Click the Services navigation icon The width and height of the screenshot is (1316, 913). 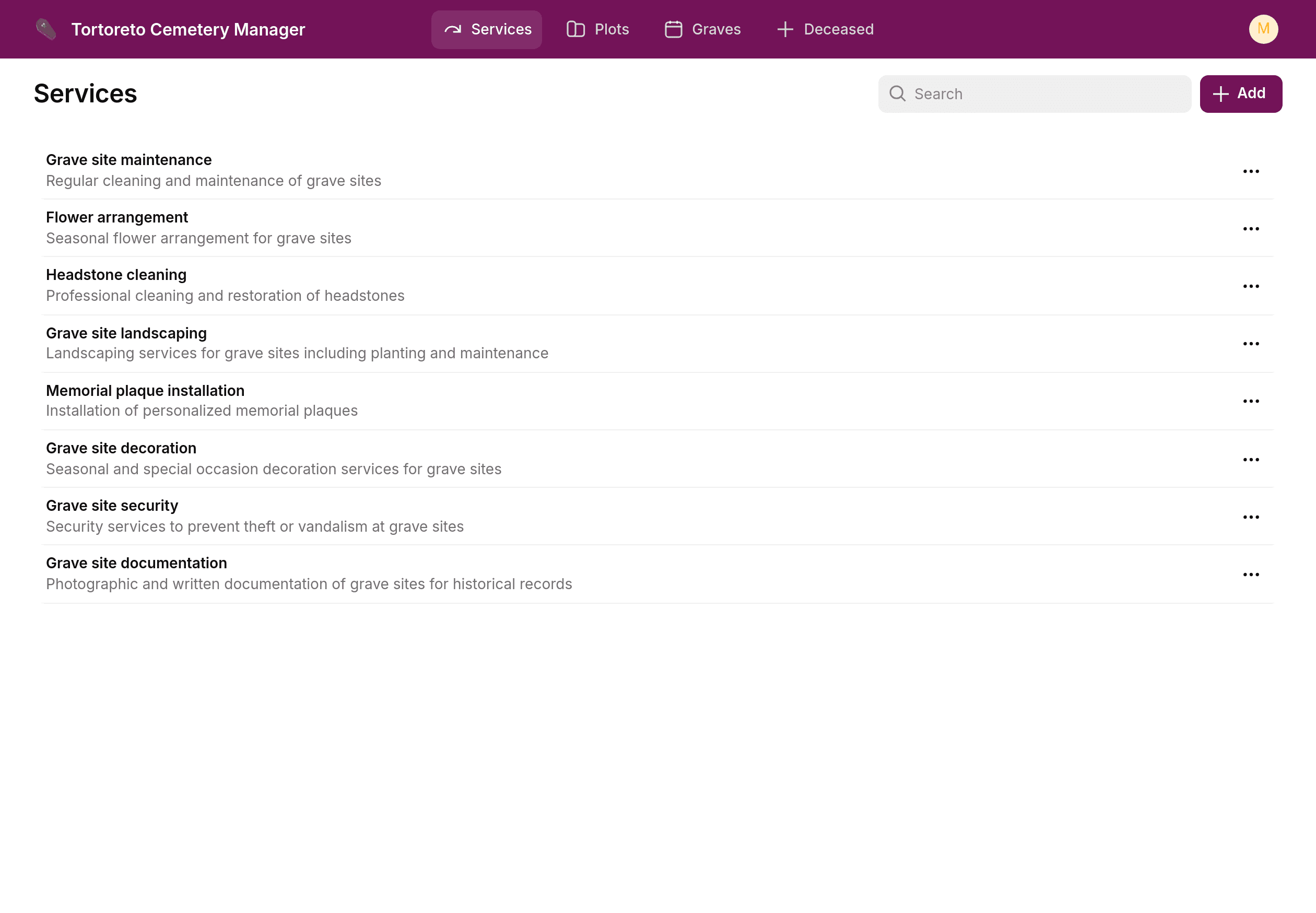click(454, 29)
